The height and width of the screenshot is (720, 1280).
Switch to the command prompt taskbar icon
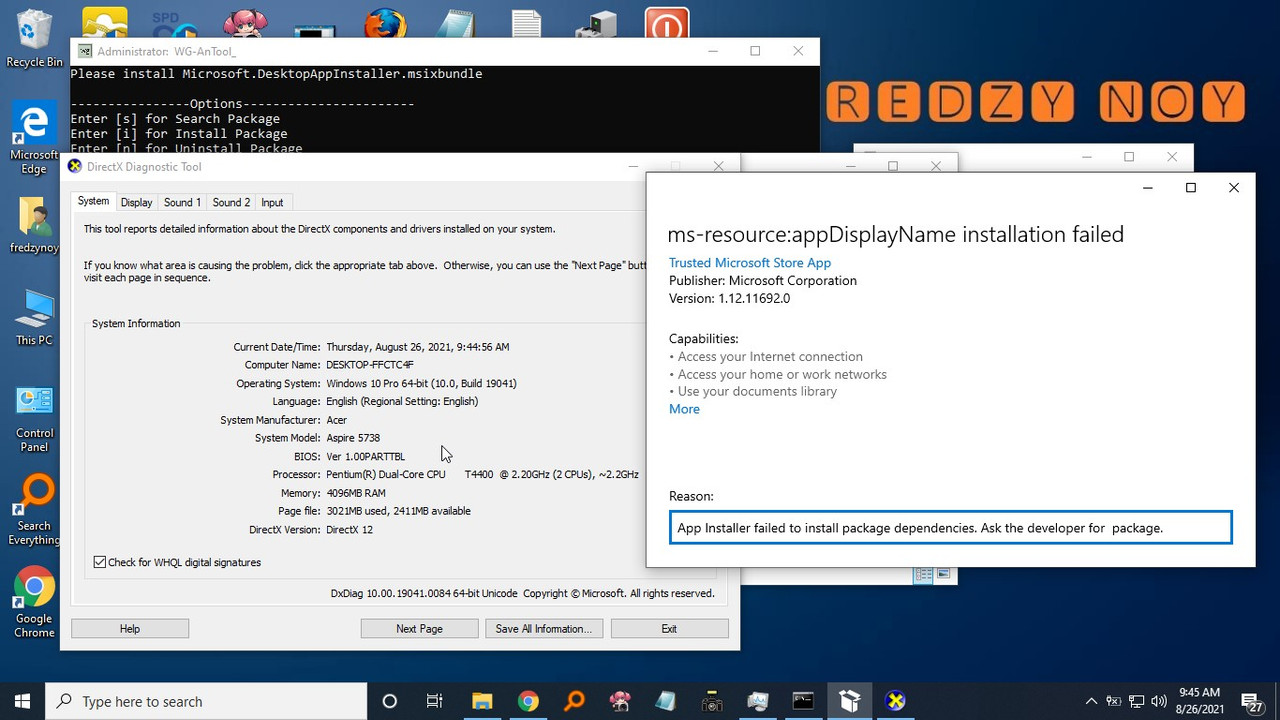click(x=803, y=701)
